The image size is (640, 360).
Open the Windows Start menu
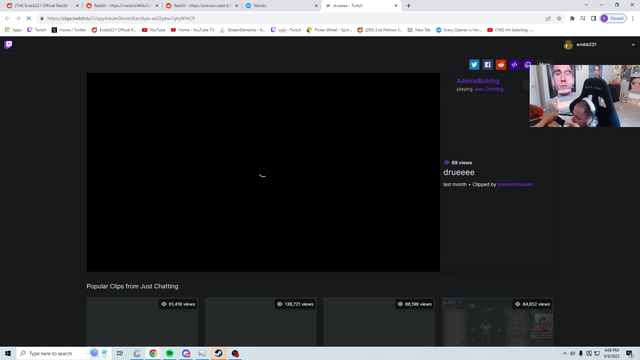click(x=8, y=353)
